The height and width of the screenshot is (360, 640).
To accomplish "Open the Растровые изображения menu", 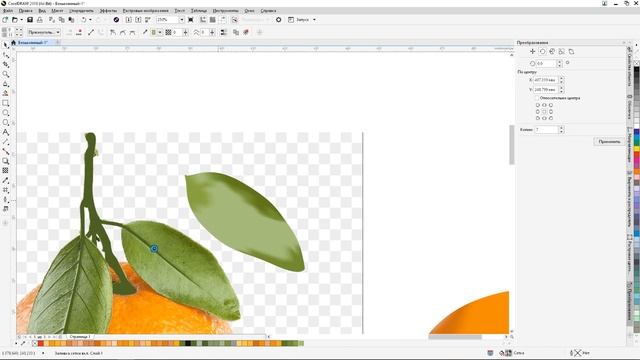I will point(145,11).
